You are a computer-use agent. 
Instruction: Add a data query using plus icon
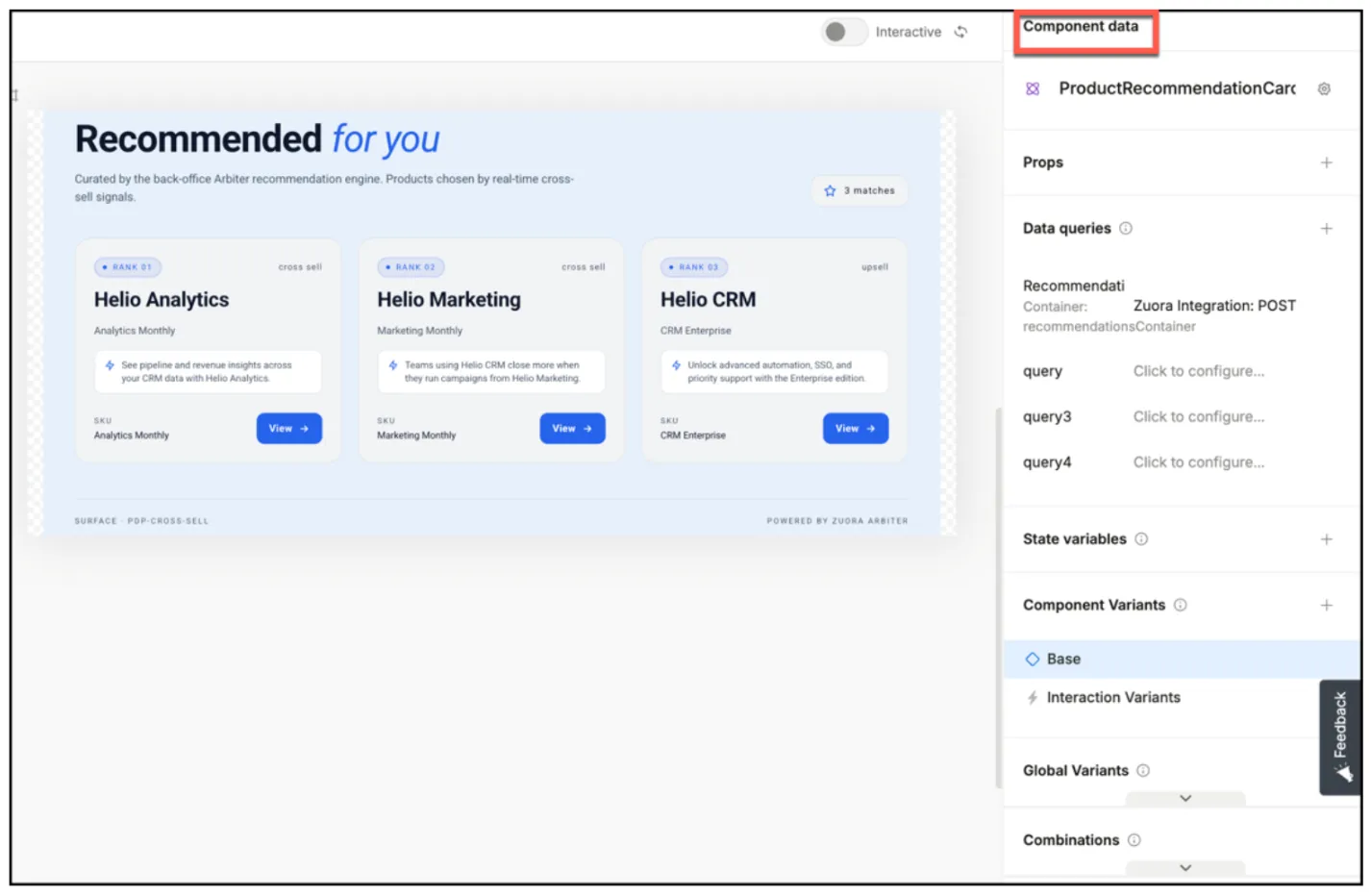[1326, 229]
